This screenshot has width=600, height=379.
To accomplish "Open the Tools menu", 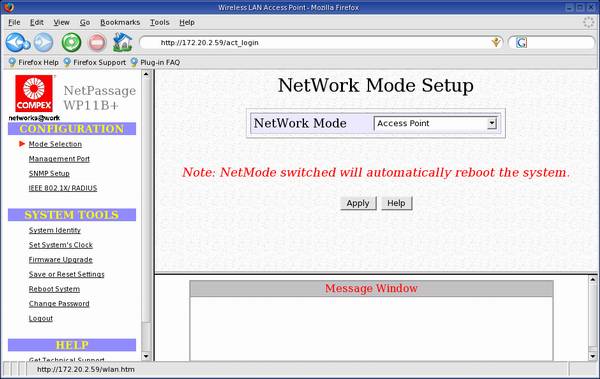I will coord(160,22).
